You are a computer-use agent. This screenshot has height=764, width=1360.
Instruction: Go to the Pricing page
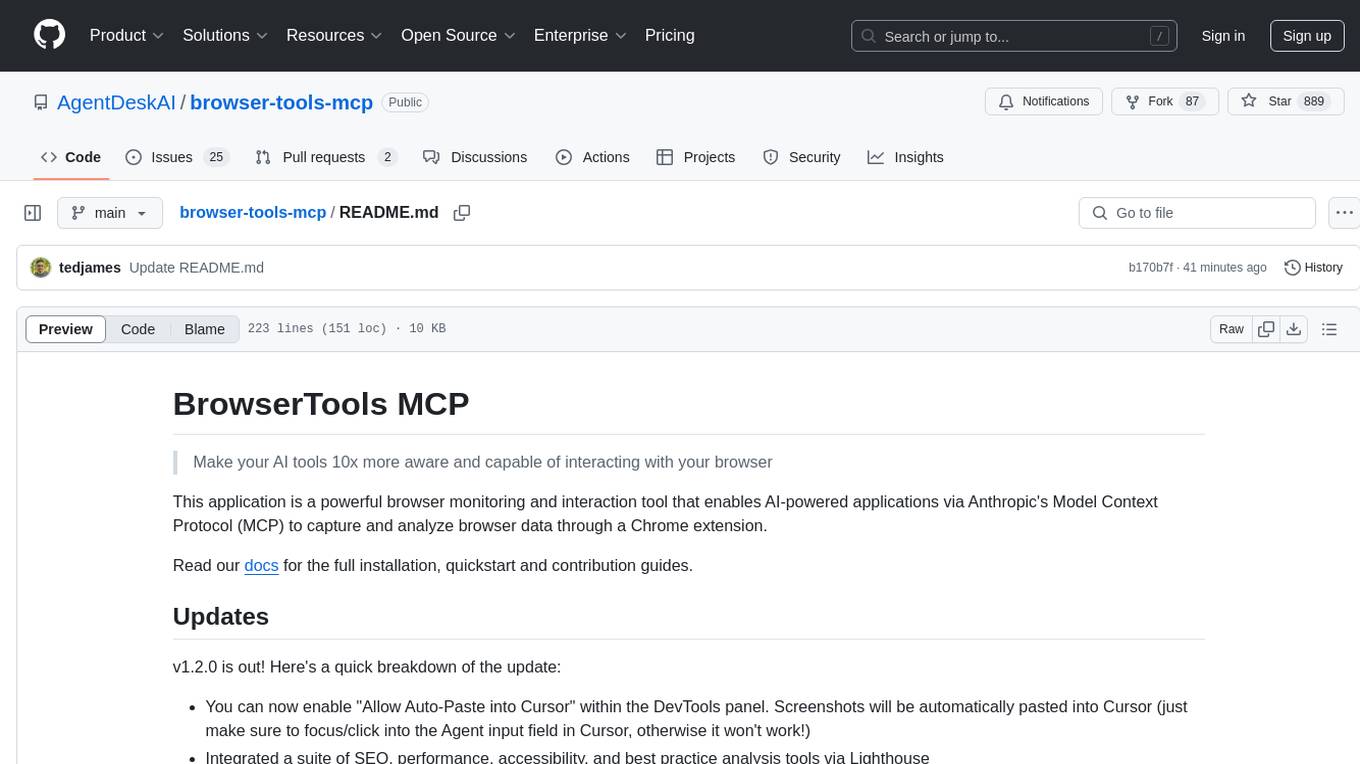tap(670, 35)
